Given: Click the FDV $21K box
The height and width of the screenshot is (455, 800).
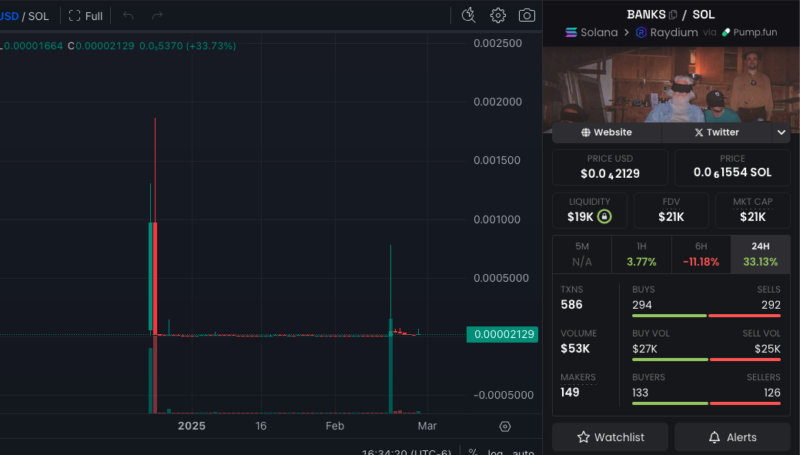Looking at the screenshot, I should click(x=671, y=210).
